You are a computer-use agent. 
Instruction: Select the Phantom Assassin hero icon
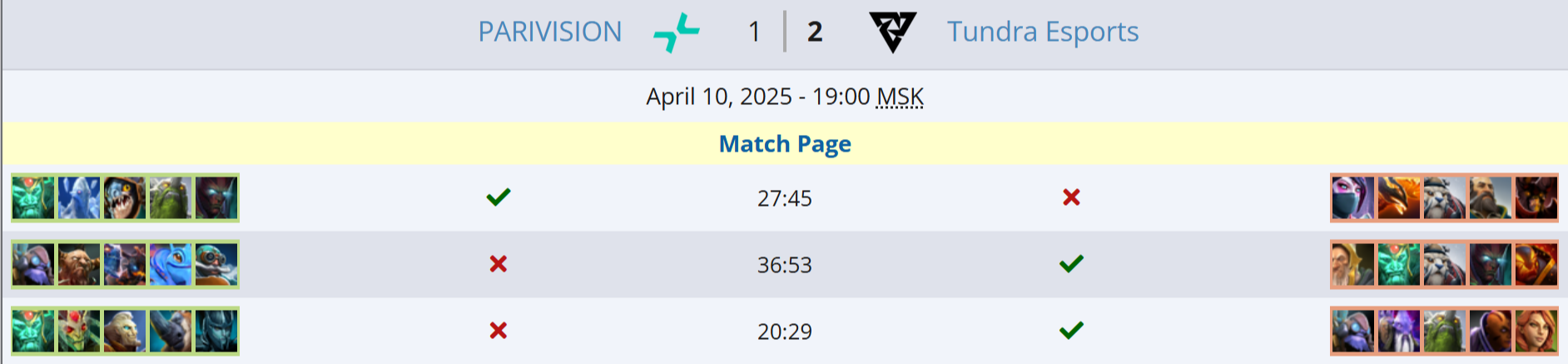coord(216,331)
